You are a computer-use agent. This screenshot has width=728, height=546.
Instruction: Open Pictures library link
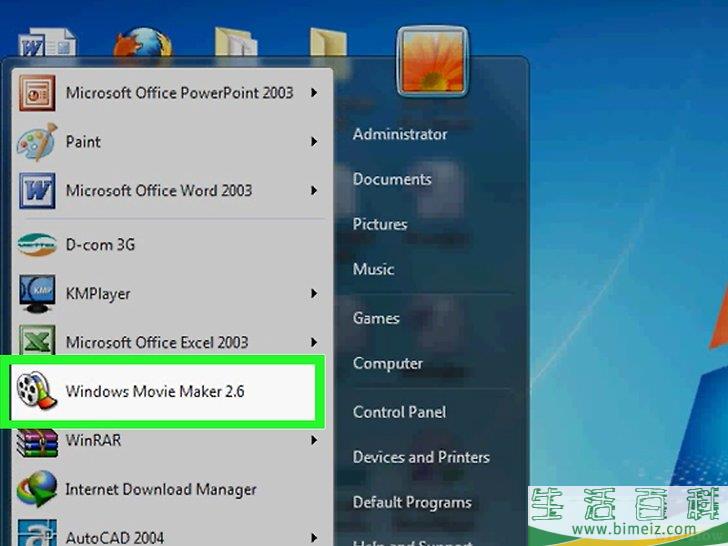tap(380, 224)
